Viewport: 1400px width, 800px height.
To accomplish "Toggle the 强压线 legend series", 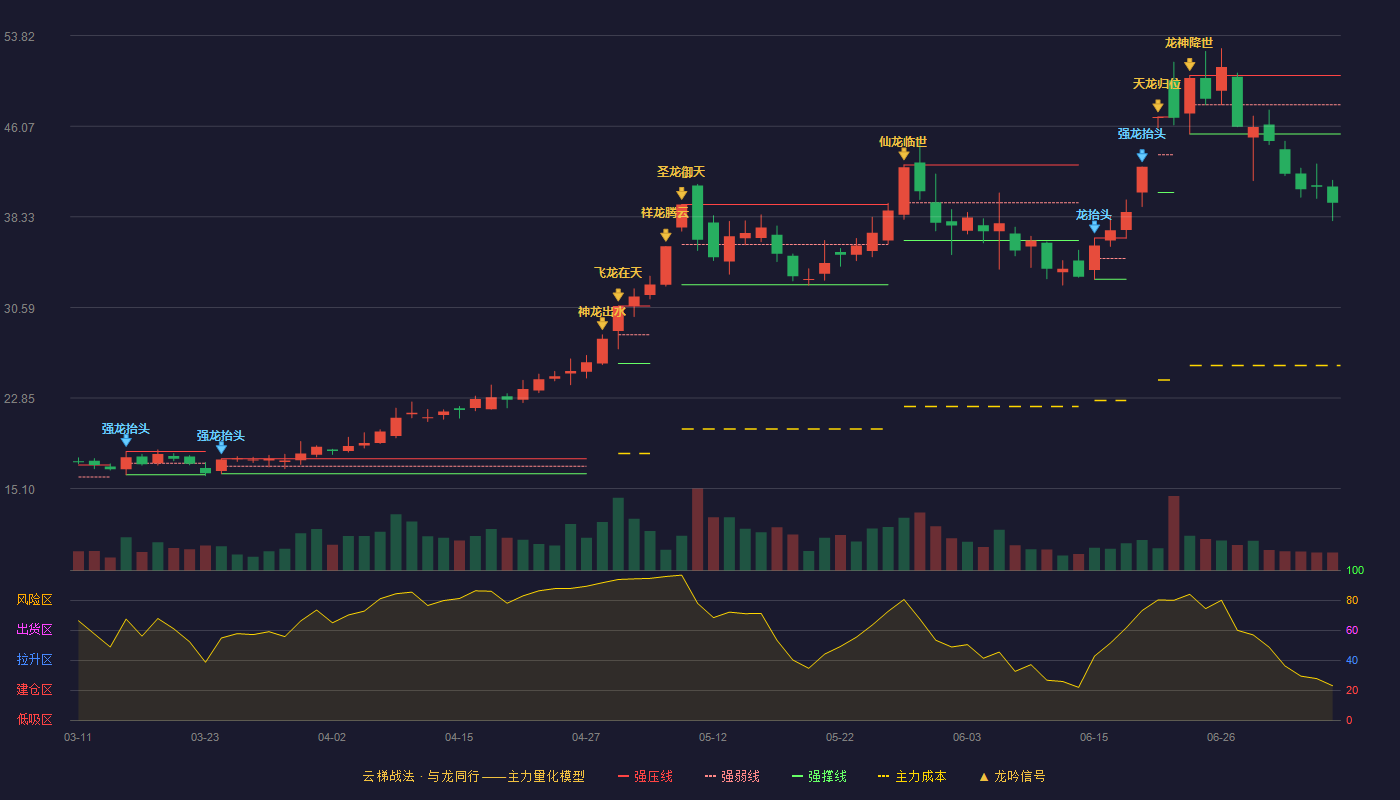I will tap(645, 776).
